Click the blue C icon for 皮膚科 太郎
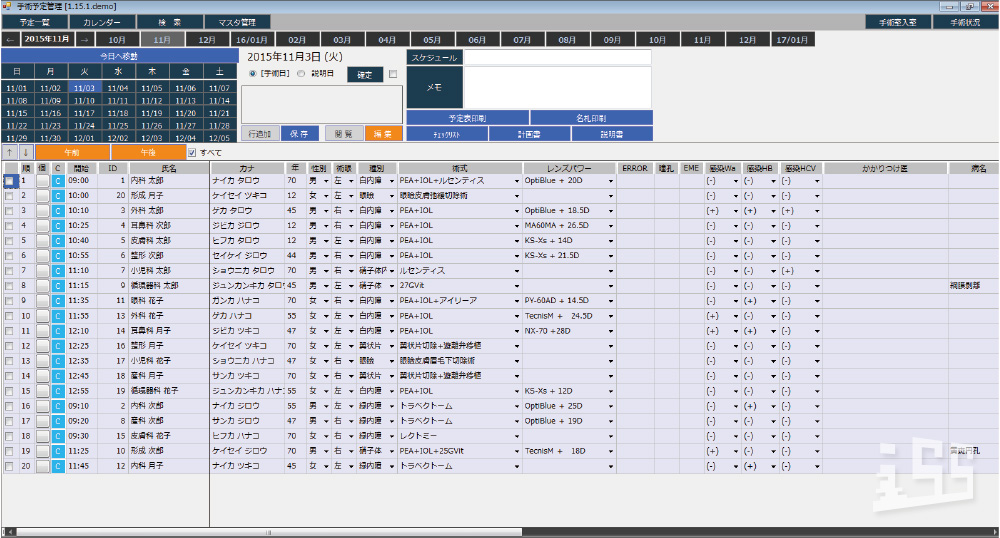Image resolution: width=1000 pixels, height=538 pixels. click(57, 241)
